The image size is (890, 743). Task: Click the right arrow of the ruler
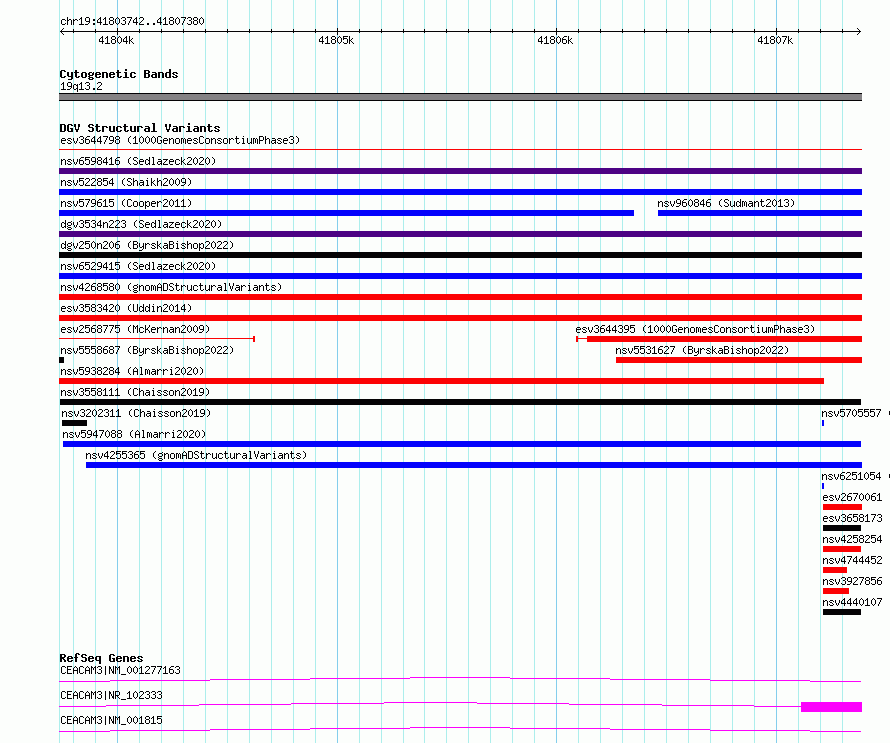tap(859, 32)
